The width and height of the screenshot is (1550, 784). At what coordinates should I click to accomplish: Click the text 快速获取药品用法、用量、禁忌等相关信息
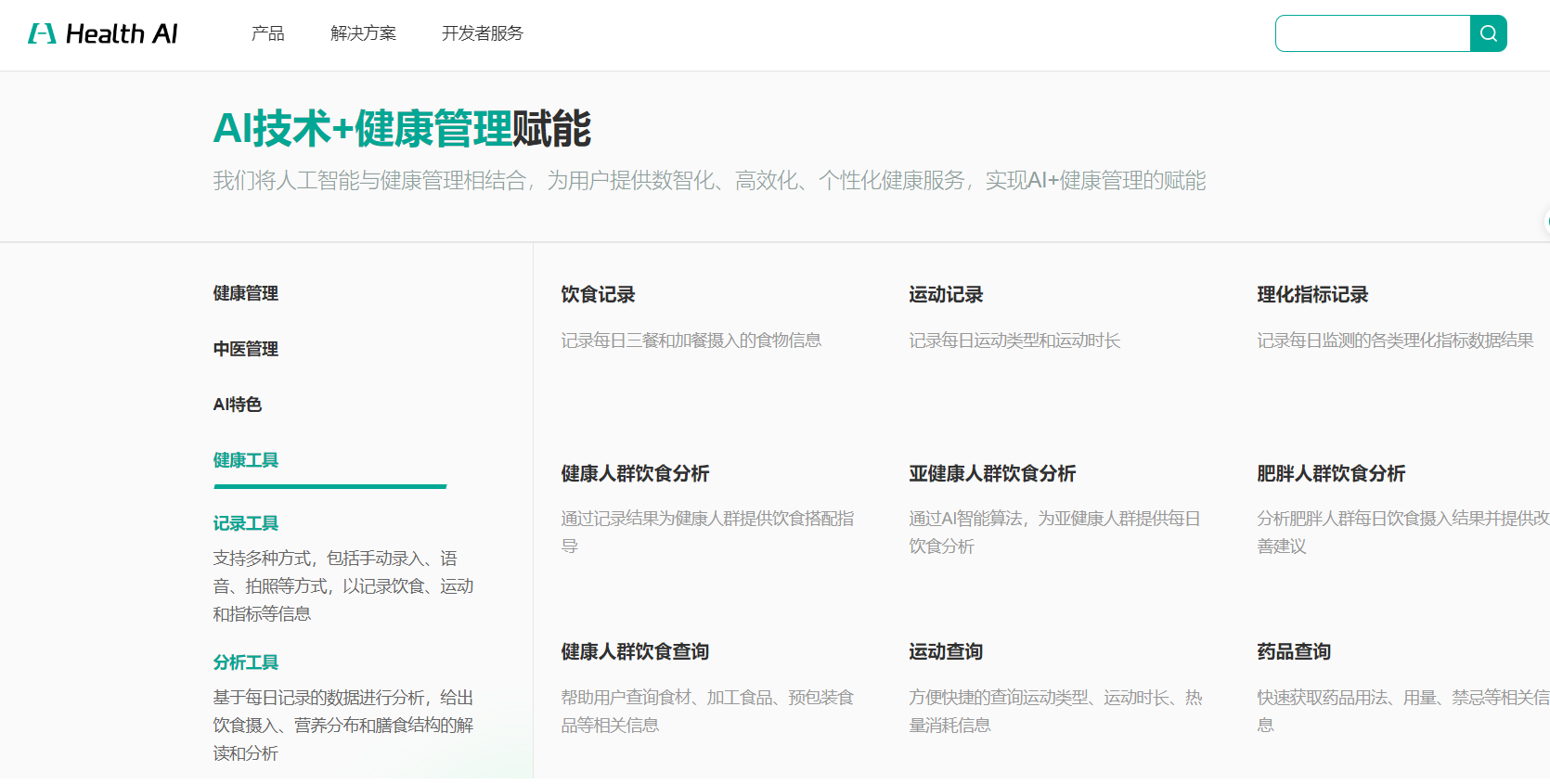pyautogui.click(x=1403, y=711)
